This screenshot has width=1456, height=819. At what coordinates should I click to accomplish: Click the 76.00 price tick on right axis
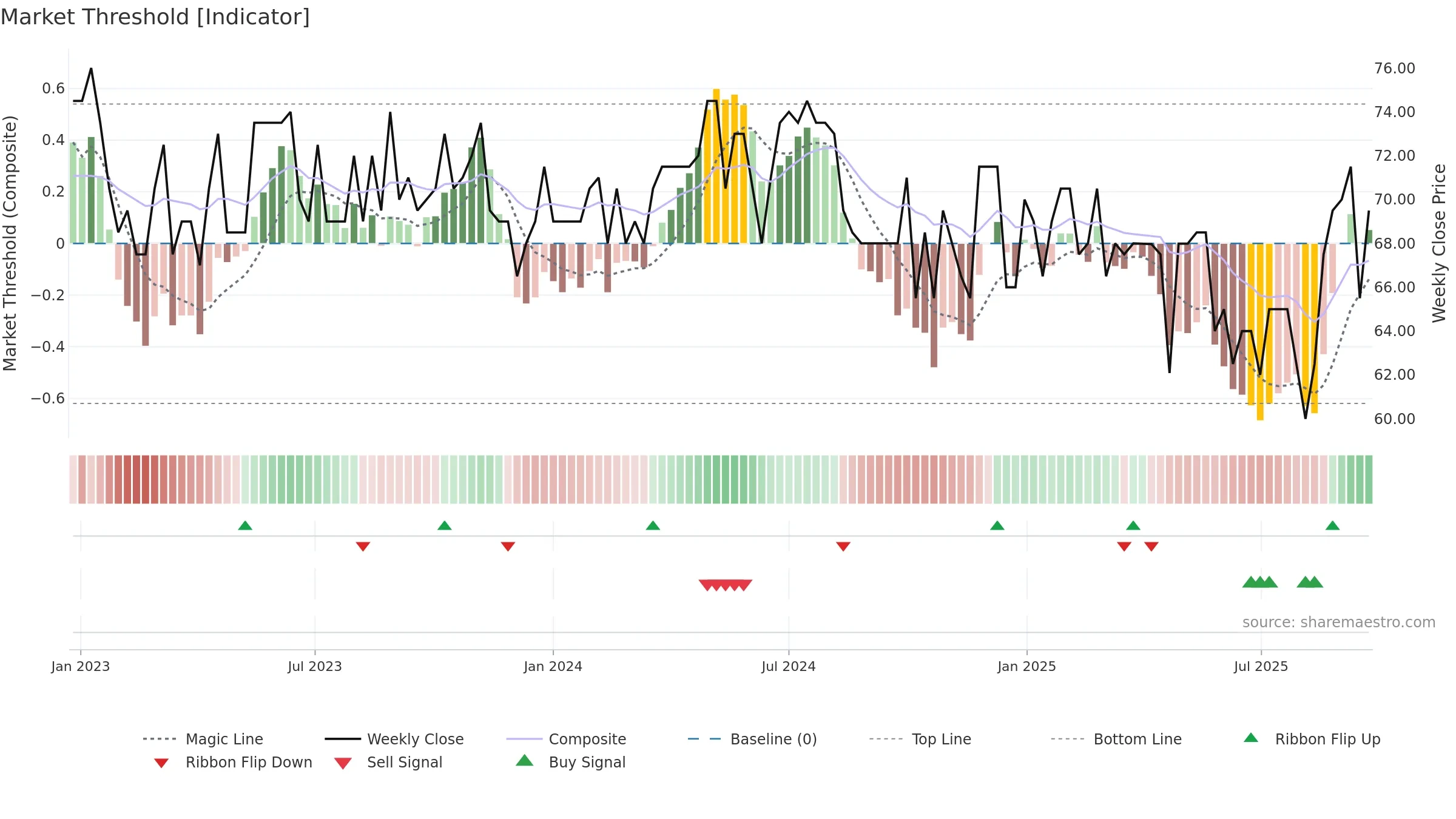1395,68
